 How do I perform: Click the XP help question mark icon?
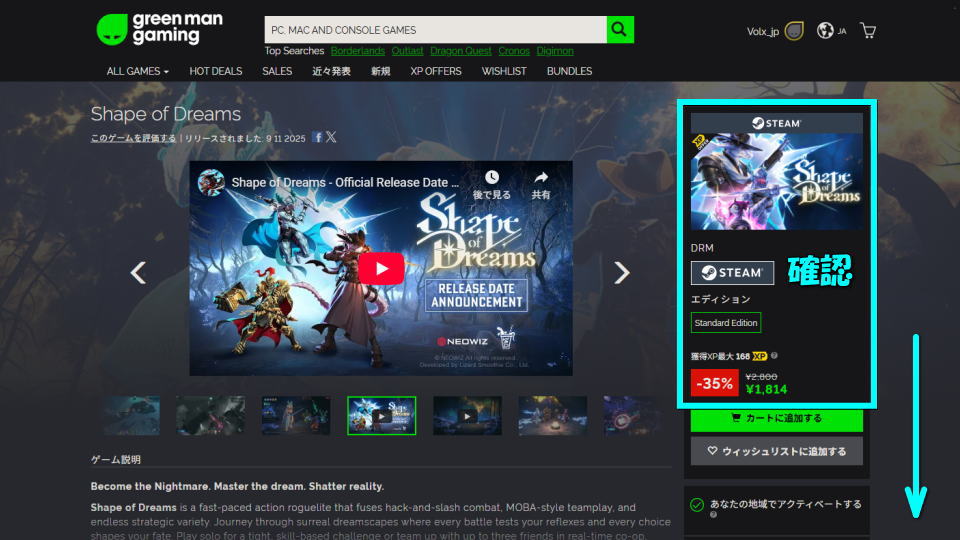tap(774, 356)
